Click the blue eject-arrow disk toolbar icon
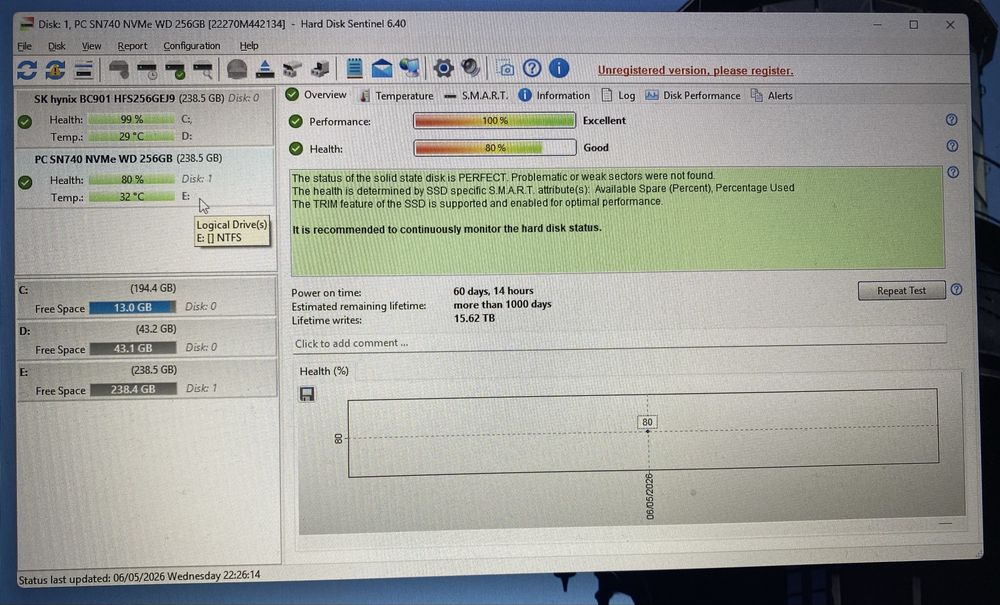 [x=264, y=69]
